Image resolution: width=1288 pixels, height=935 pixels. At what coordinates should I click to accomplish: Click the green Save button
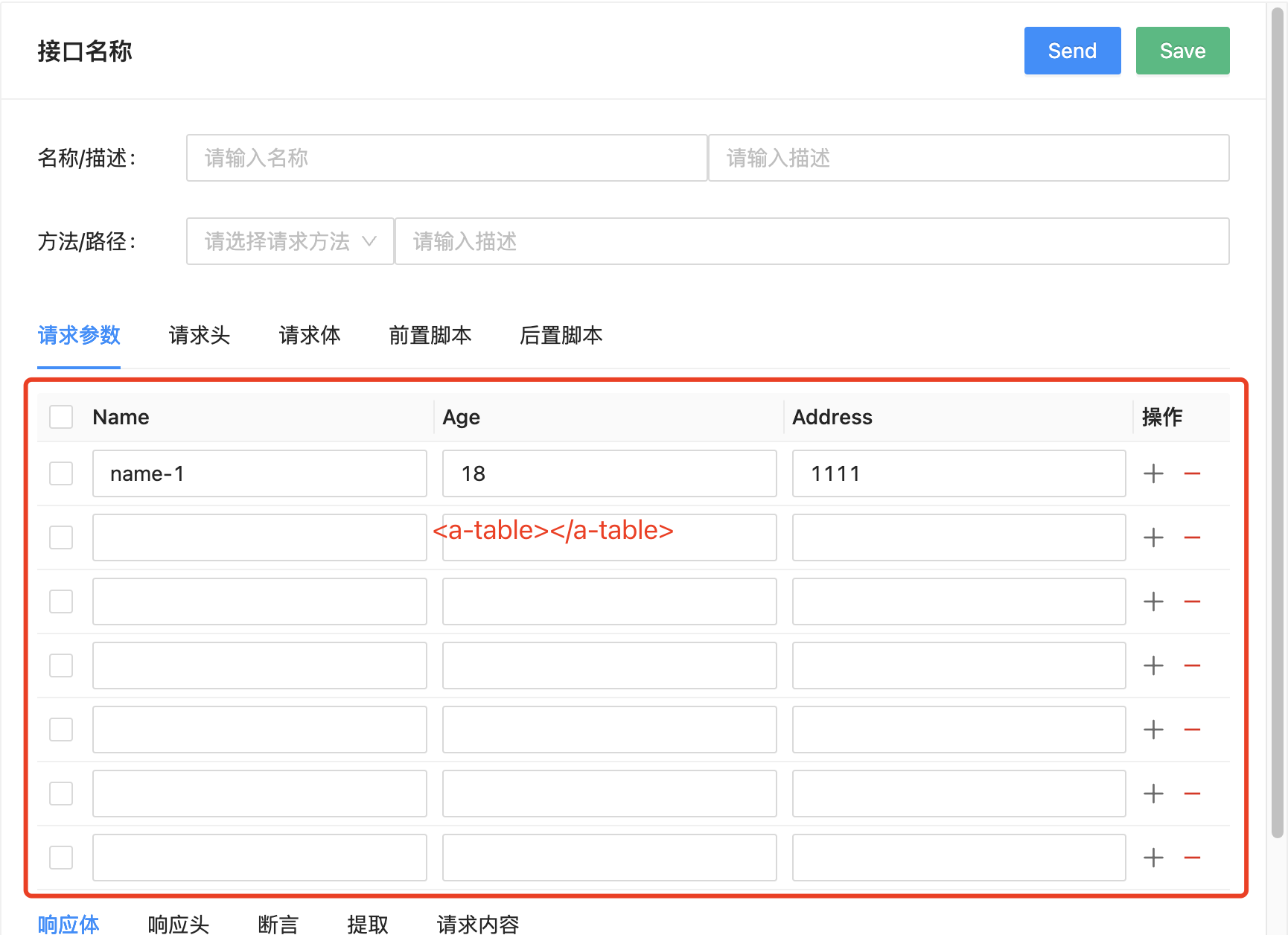(x=1182, y=51)
